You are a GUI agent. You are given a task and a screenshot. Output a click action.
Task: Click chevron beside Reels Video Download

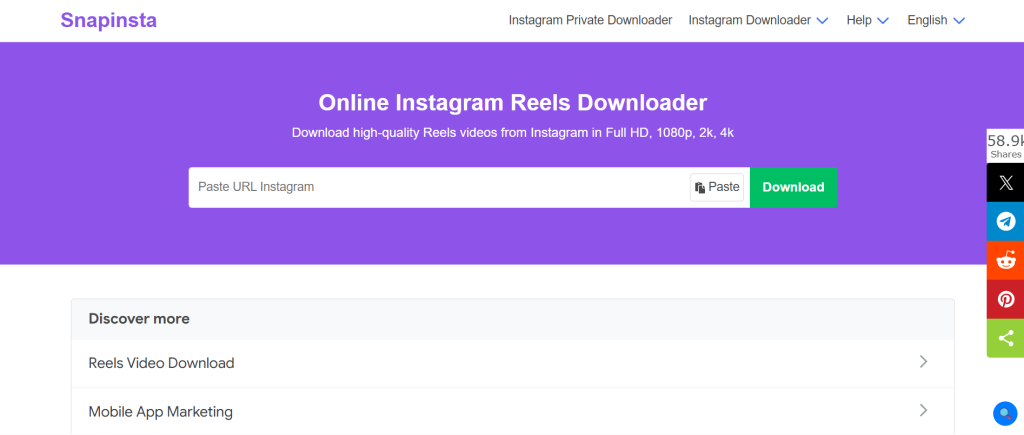click(x=923, y=362)
